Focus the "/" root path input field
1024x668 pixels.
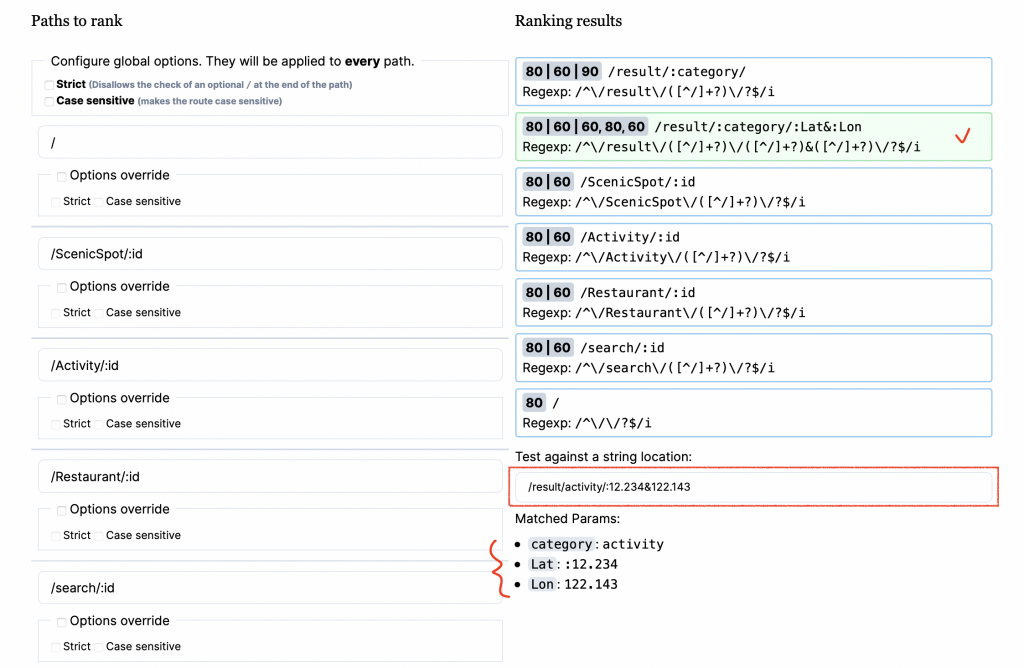[268, 143]
